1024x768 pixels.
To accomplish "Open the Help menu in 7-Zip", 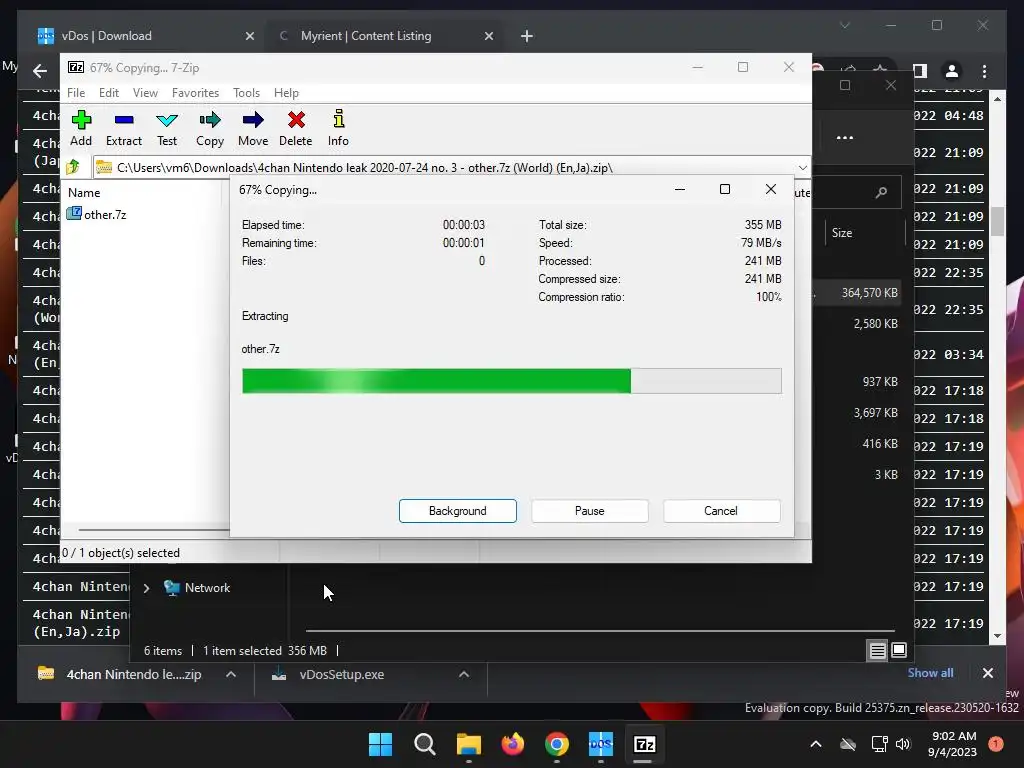I will click(x=286, y=93).
